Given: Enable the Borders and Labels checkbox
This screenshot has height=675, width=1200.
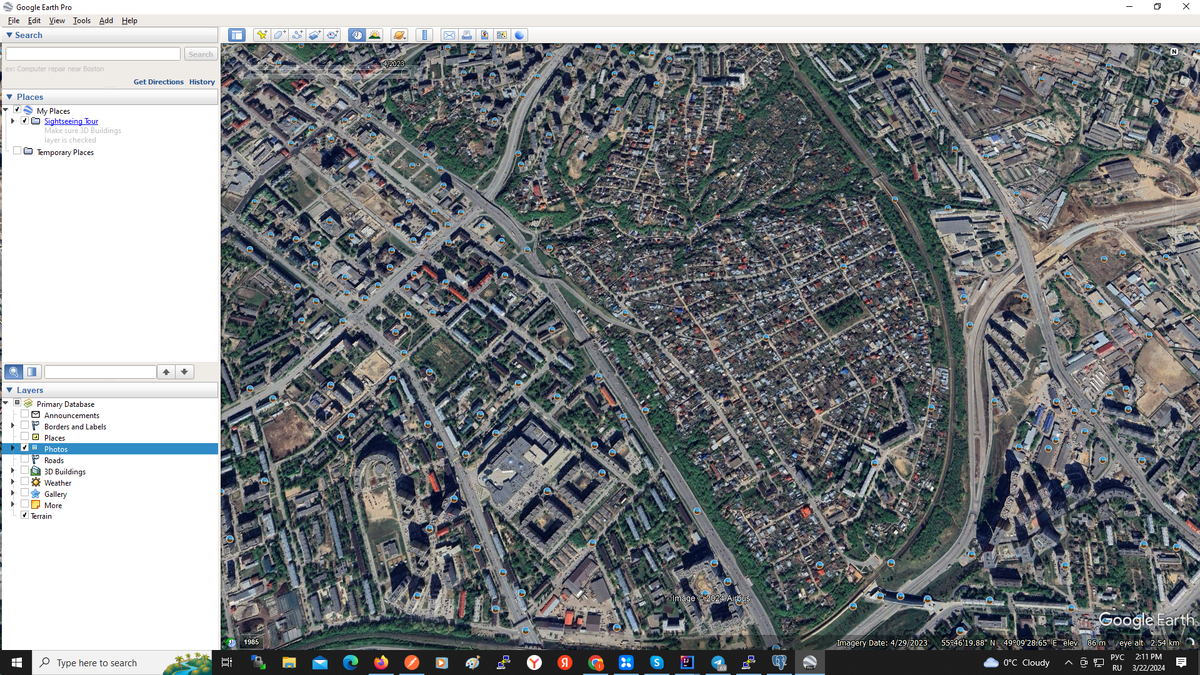Looking at the screenshot, I should (25, 426).
